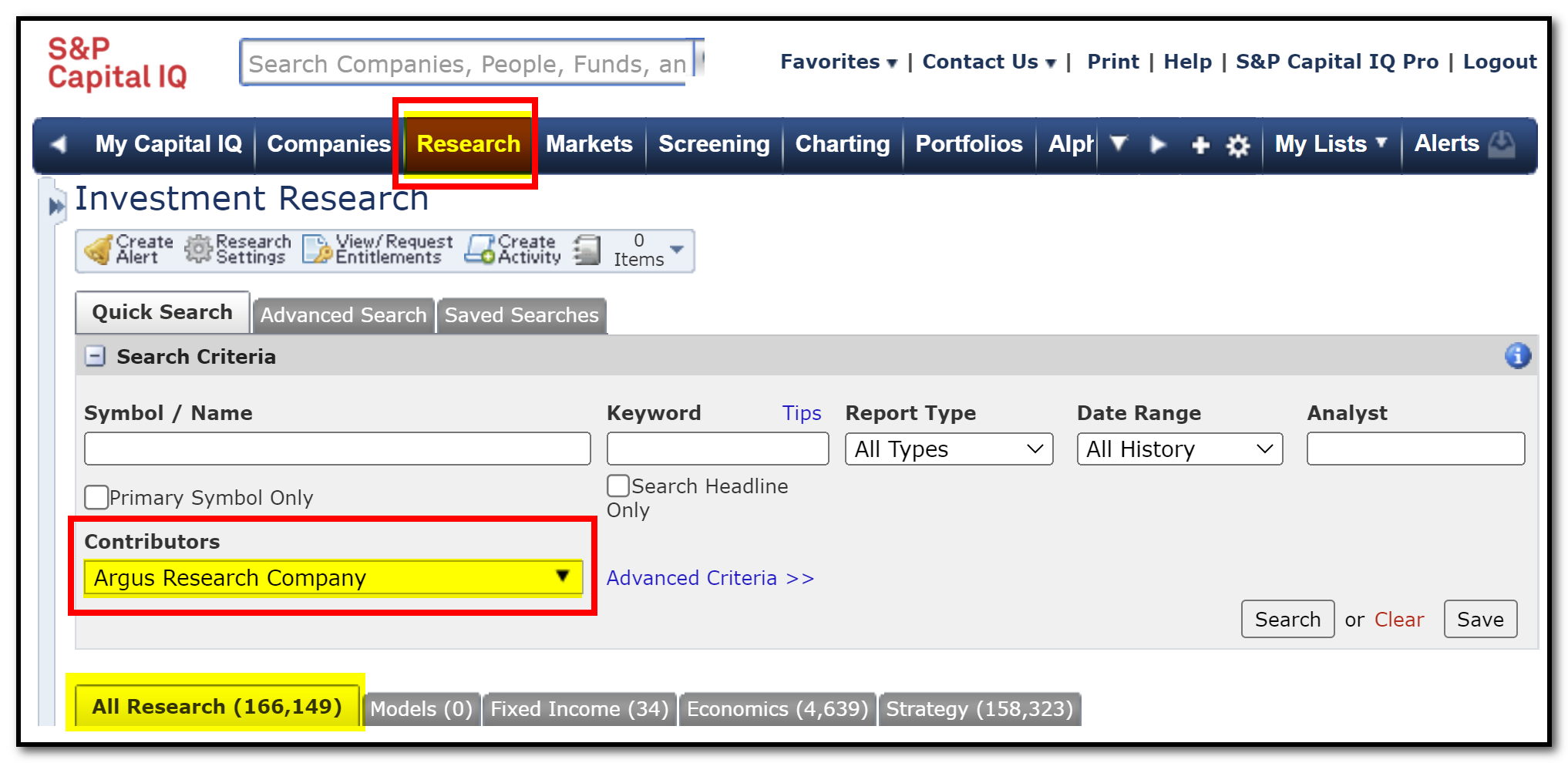Click the Alerts inbox icon

(x=1502, y=143)
